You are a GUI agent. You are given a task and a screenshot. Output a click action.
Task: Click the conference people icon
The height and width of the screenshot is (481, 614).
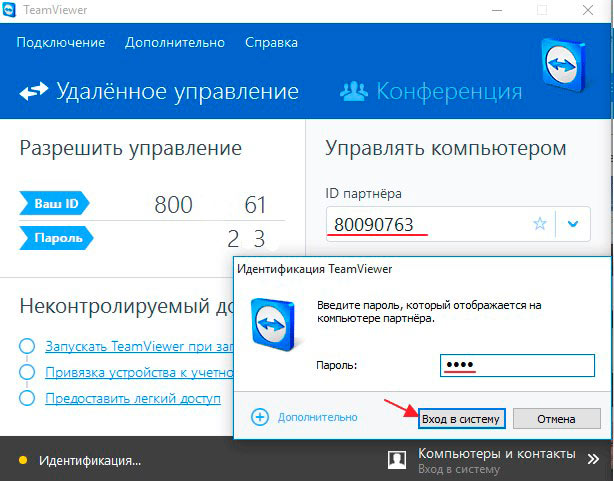click(354, 91)
